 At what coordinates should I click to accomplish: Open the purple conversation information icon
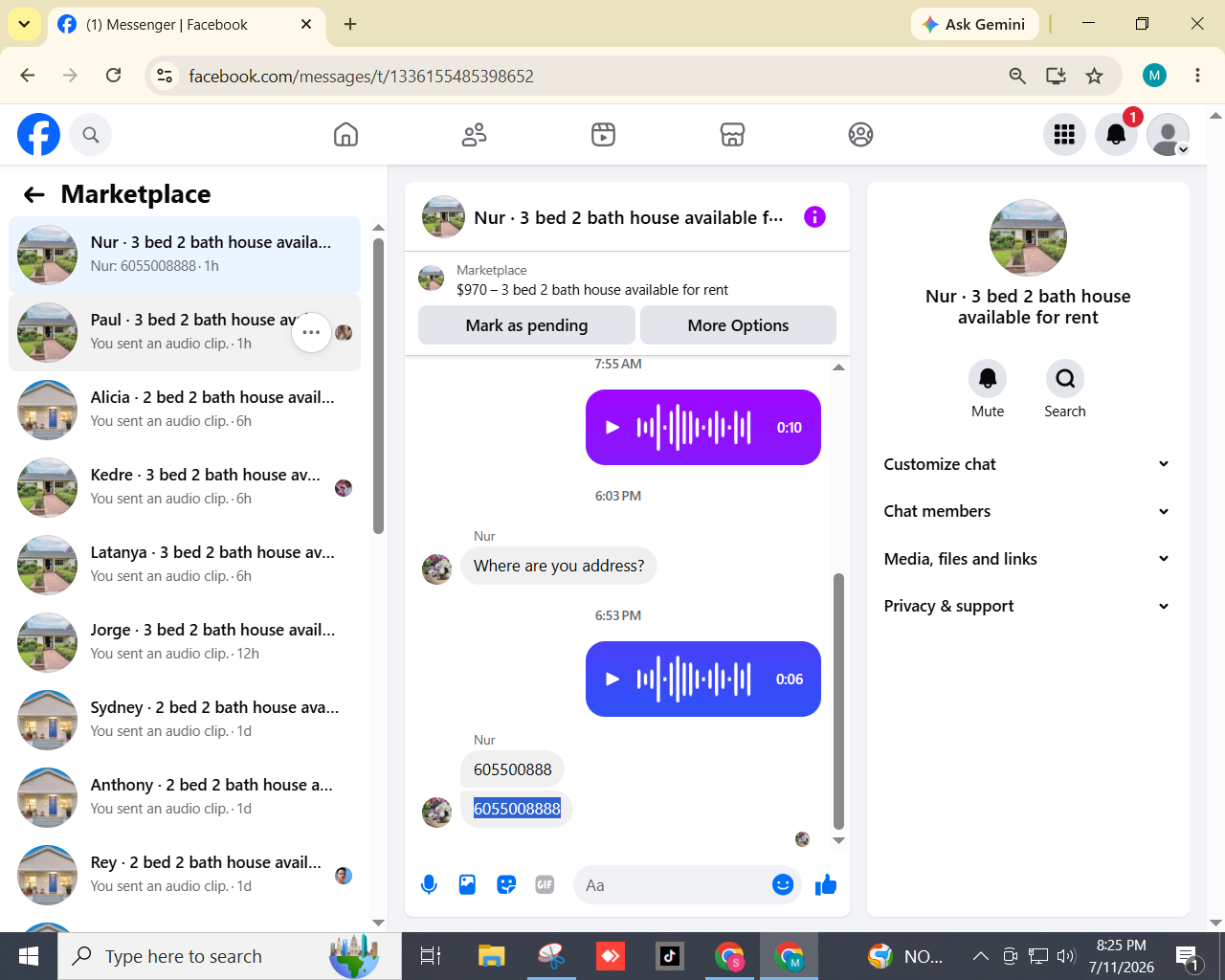pyautogui.click(x=814, y=217)
